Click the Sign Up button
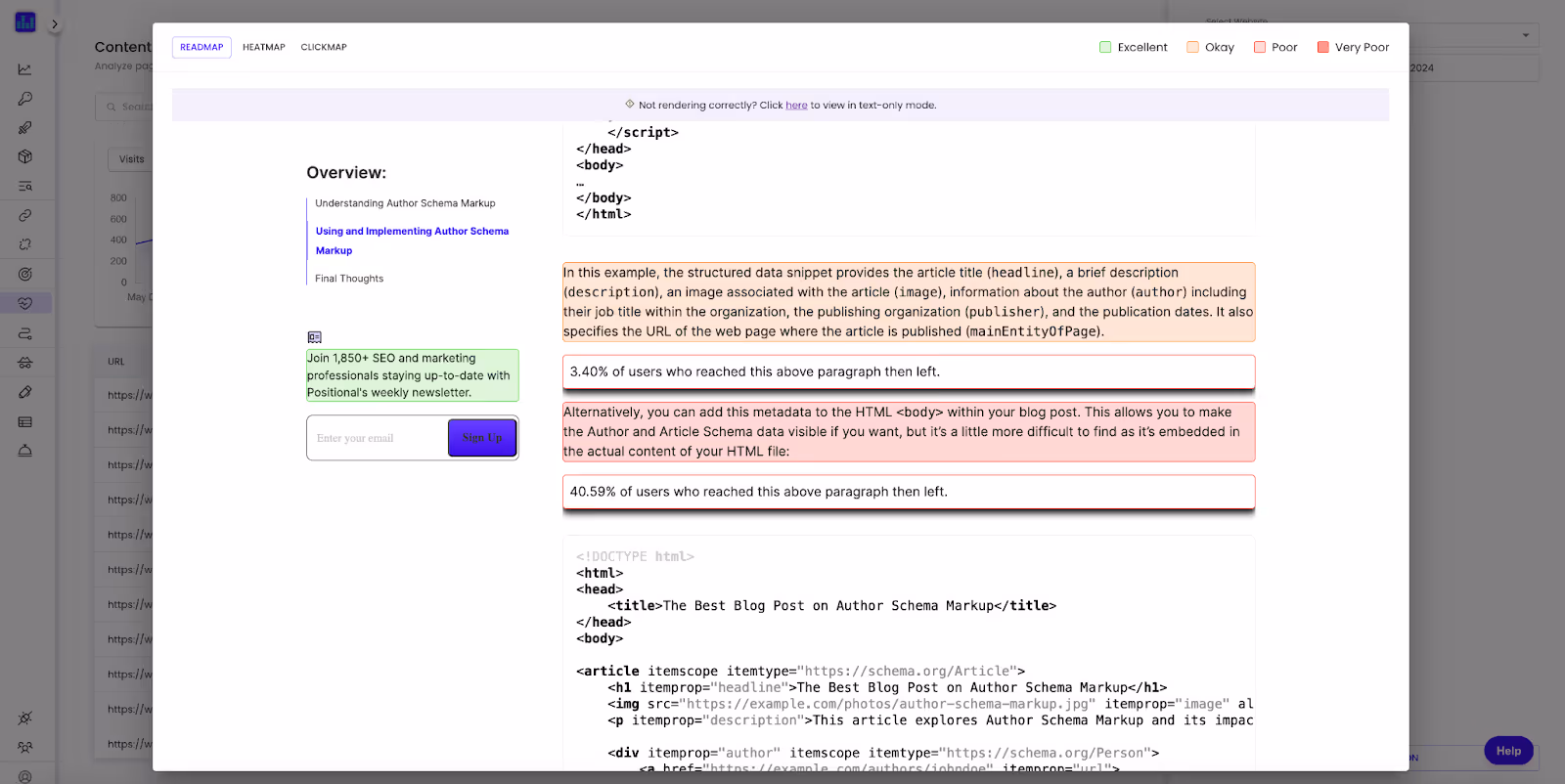 482,438
